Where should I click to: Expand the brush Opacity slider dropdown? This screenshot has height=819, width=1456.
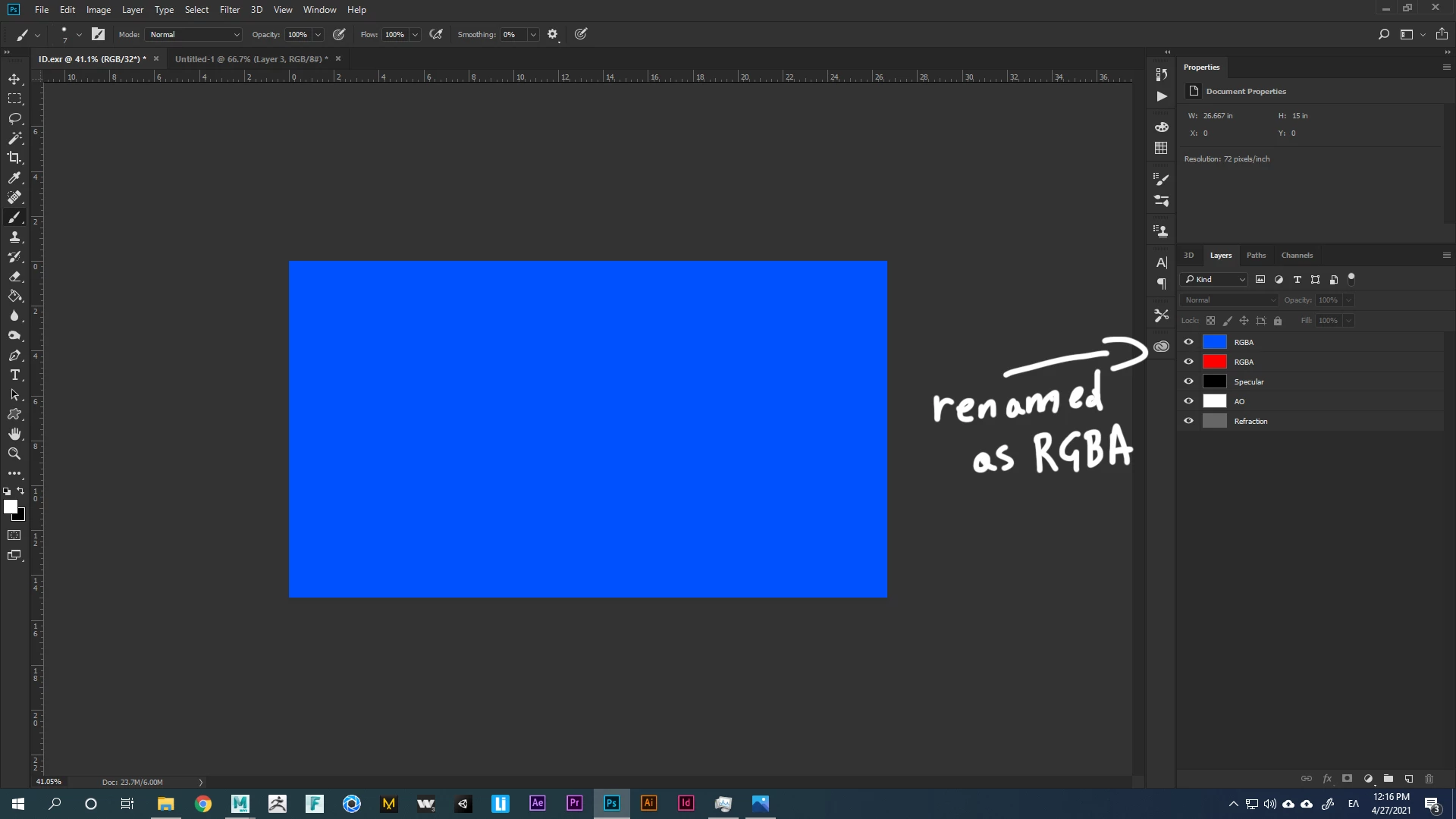pos(318,35)
